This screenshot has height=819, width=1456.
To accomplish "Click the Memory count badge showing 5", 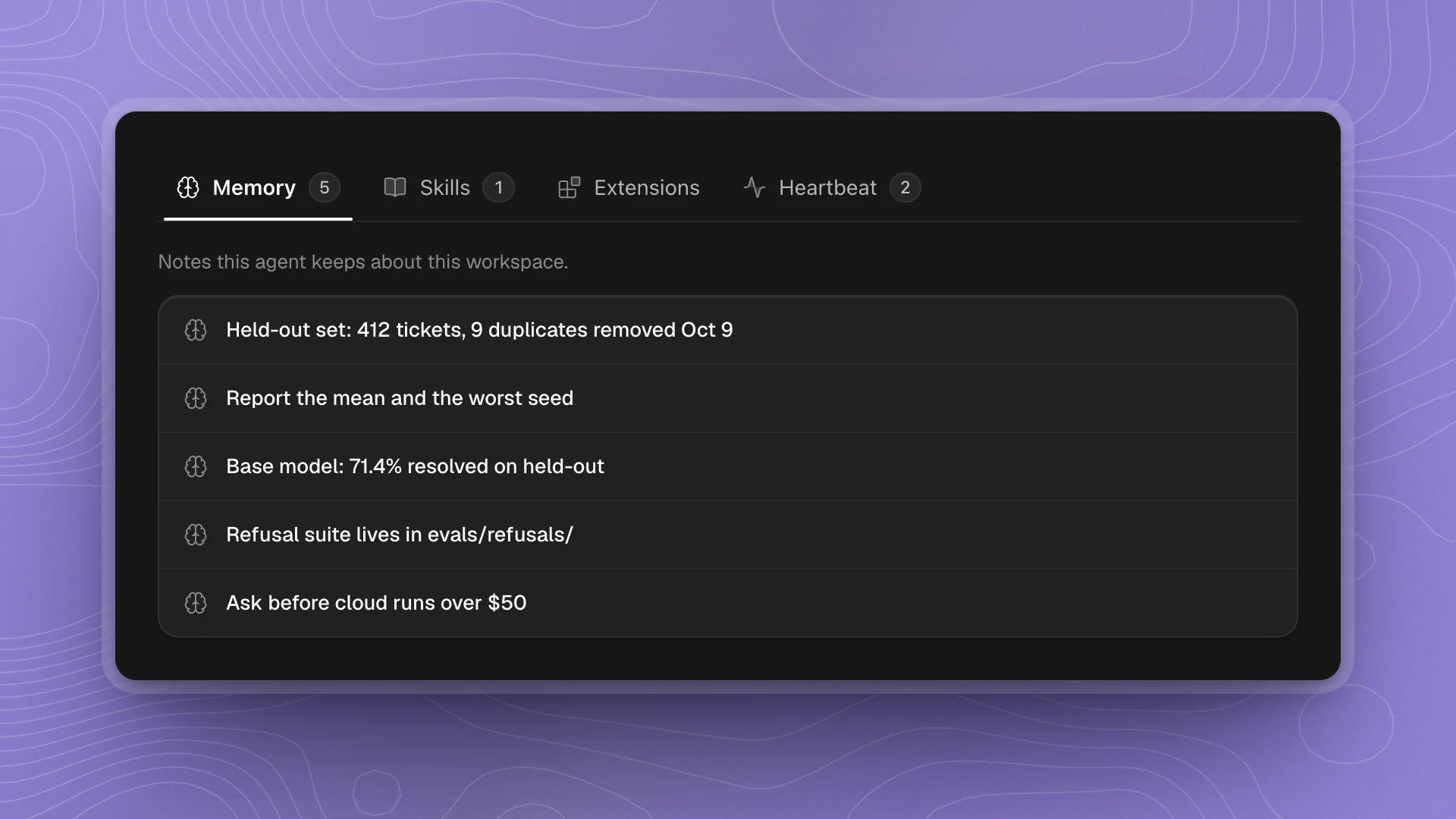I will tap(325, 187).
